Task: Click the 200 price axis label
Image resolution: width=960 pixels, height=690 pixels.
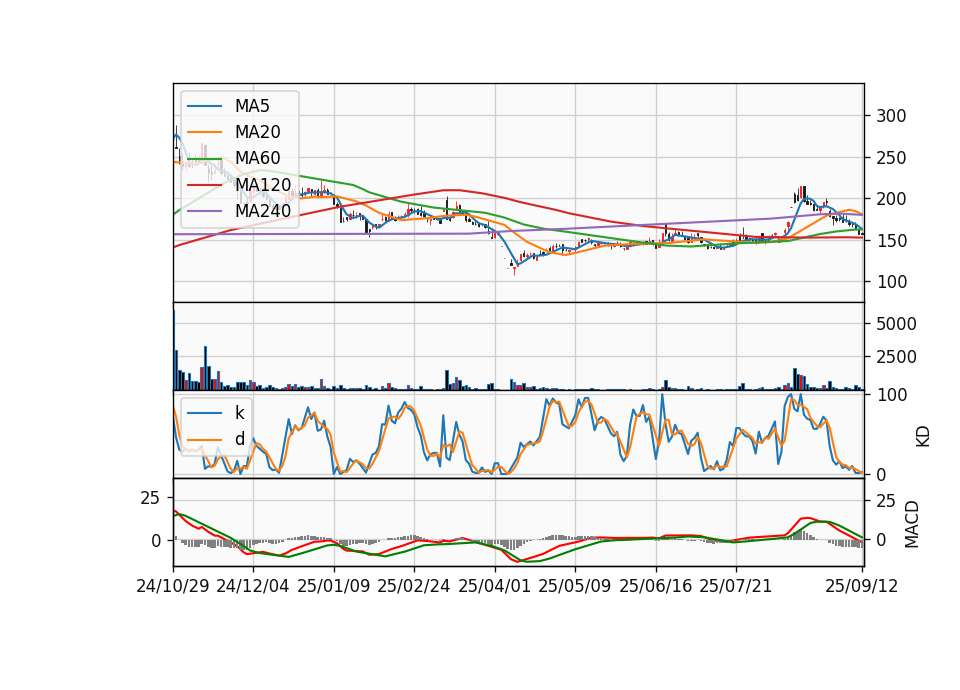Action: coord(891,199)
